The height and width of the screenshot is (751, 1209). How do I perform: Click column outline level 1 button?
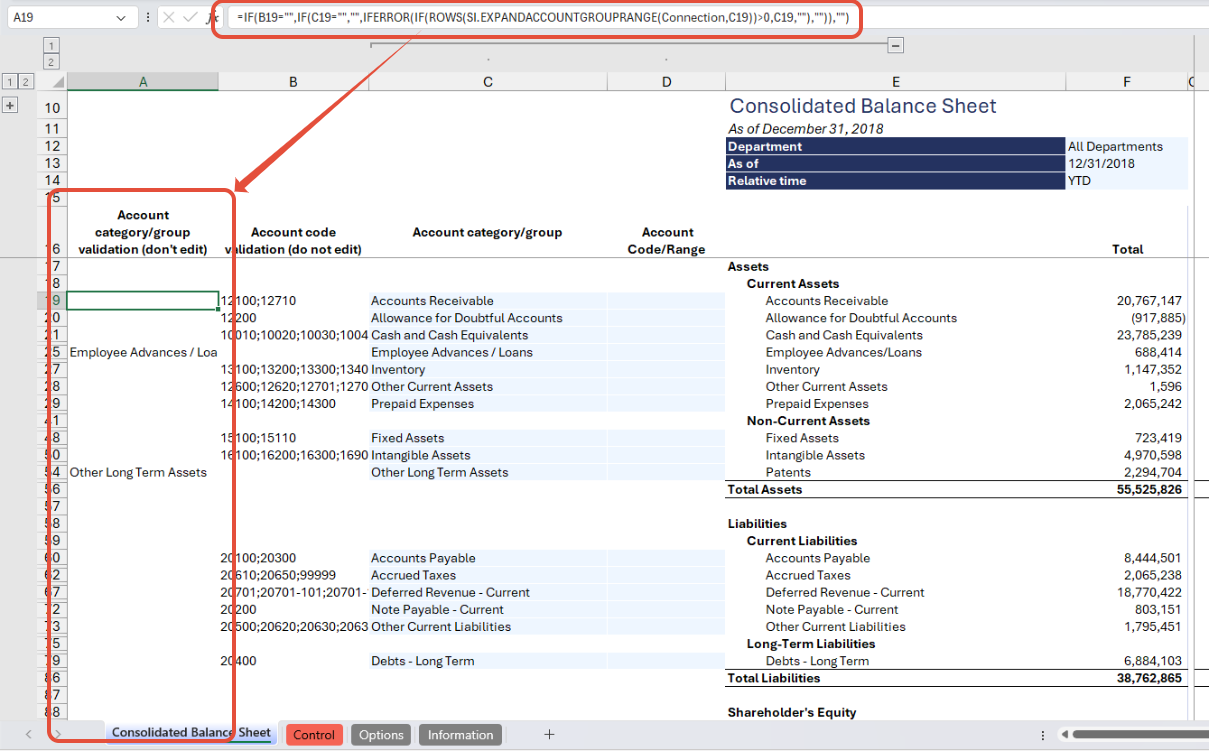(x=52, y=45)
